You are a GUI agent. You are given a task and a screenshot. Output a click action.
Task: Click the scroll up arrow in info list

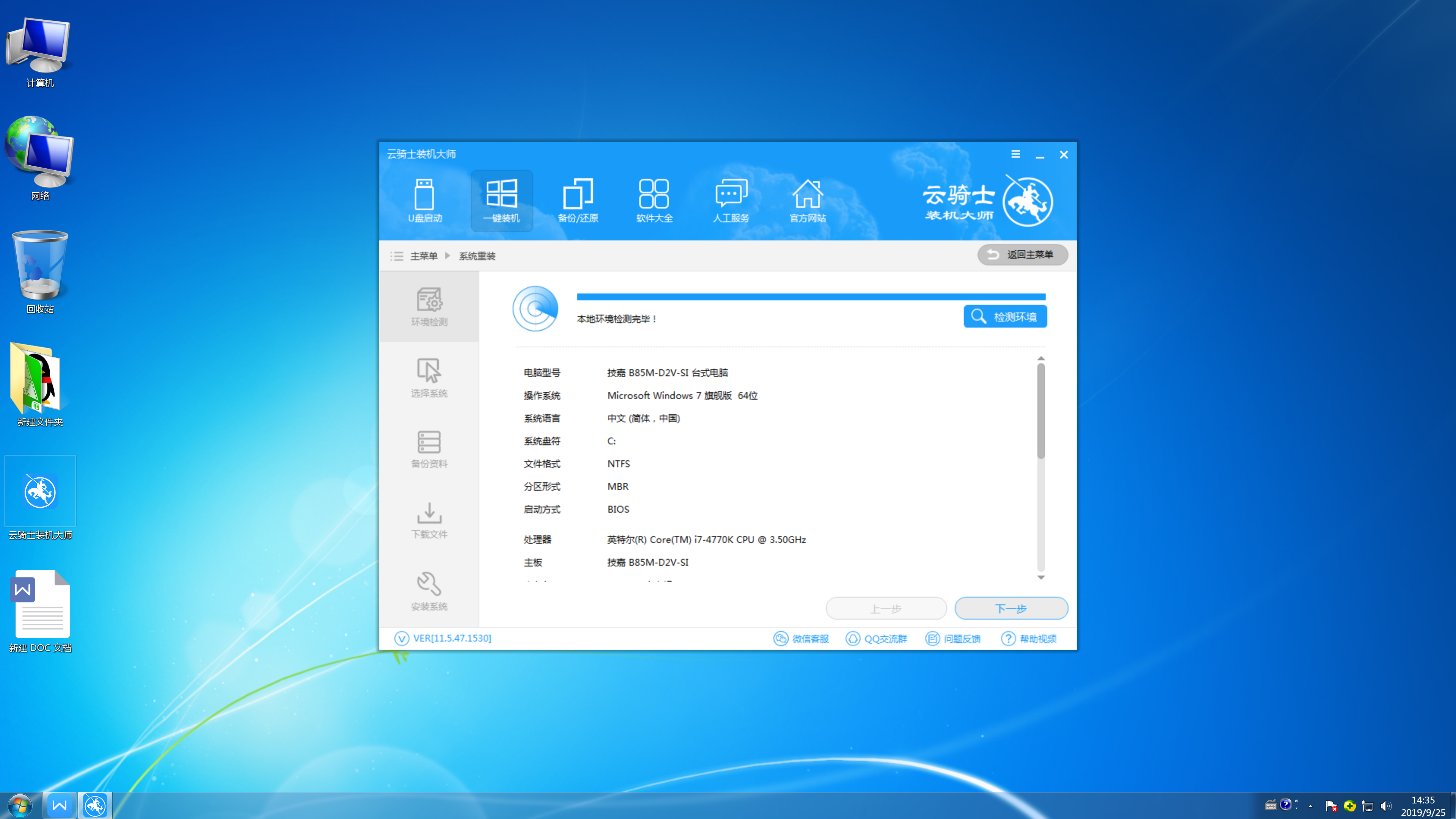click(x=1041, y=358)
